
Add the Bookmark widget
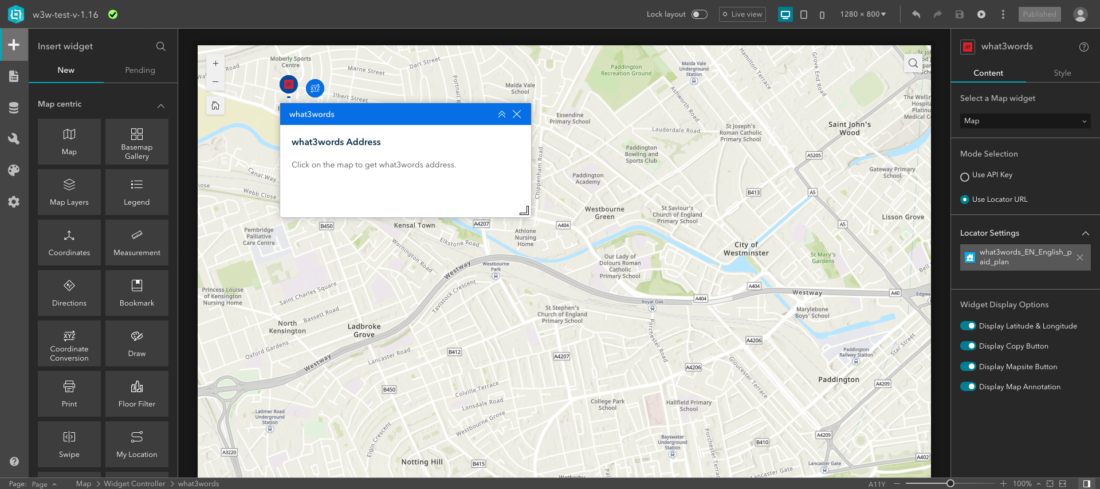pyautogui.click(x=137, y=293)
